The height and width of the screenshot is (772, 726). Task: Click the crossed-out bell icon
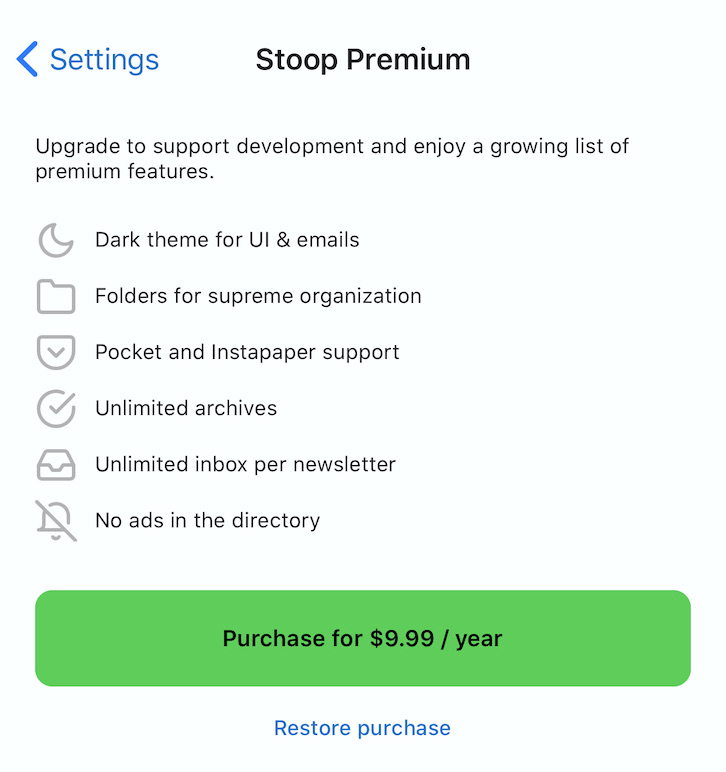[56, 521]
